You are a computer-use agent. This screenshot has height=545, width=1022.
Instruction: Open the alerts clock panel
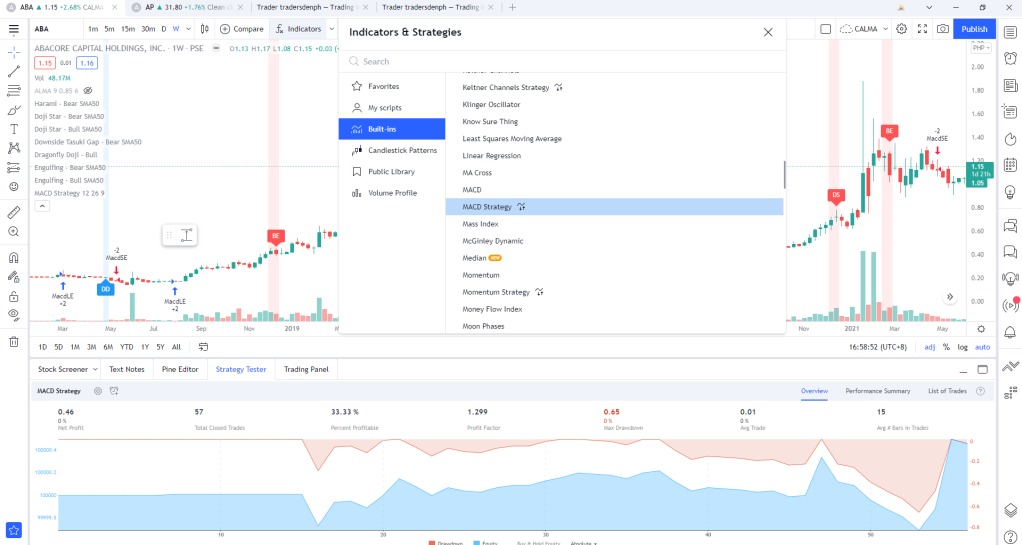1010,58
